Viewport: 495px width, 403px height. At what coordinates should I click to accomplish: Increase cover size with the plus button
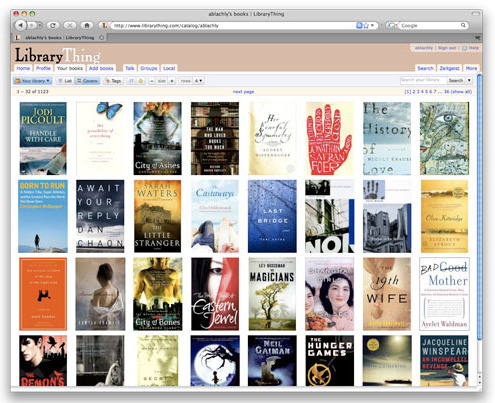coord(172,81)
